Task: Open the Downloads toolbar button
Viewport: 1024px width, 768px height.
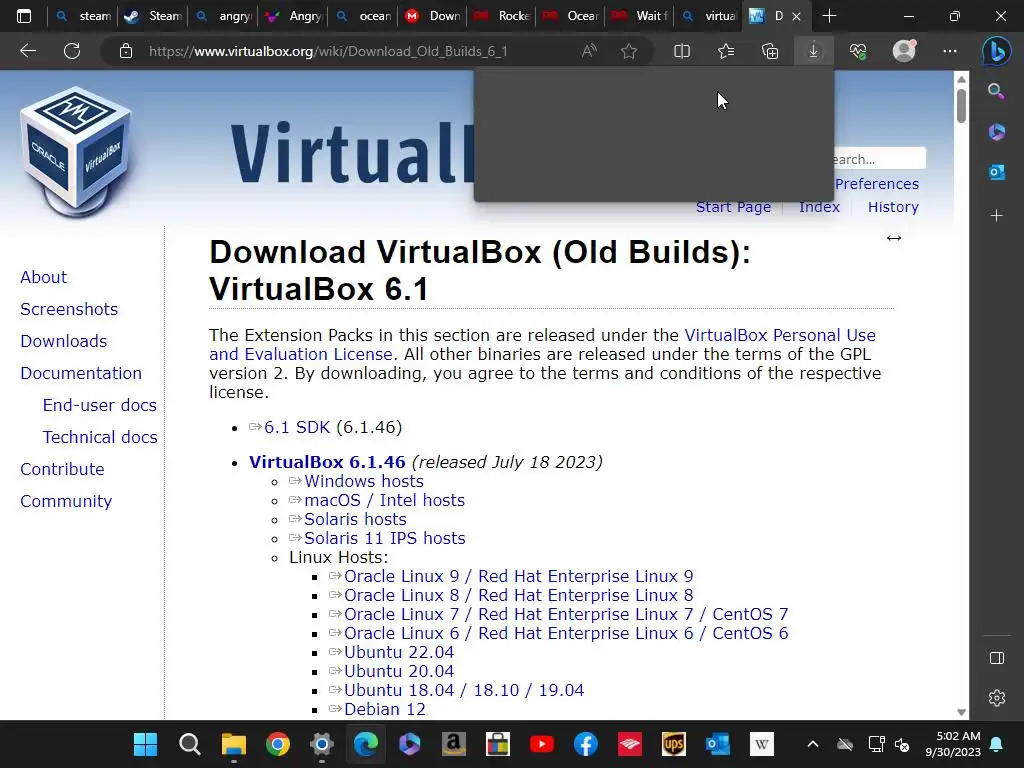Action: tap(814, 51)
